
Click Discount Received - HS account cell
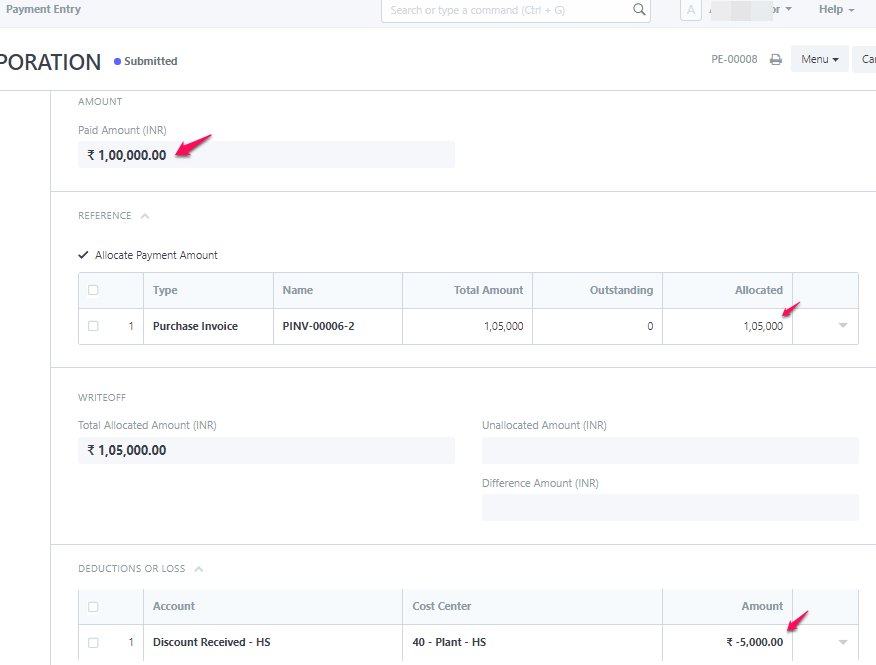click(x=273, y=643)
